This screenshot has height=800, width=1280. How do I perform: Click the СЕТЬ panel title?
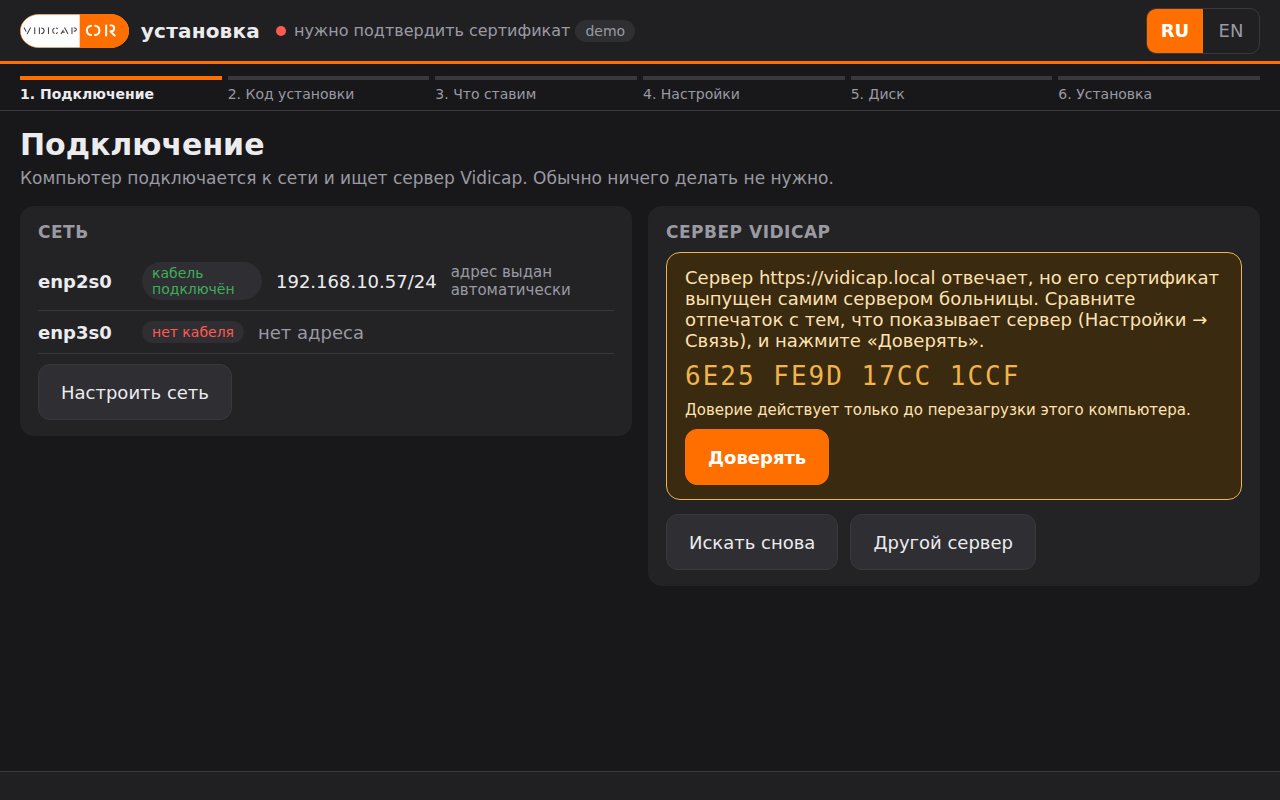(x=63, y=232)
